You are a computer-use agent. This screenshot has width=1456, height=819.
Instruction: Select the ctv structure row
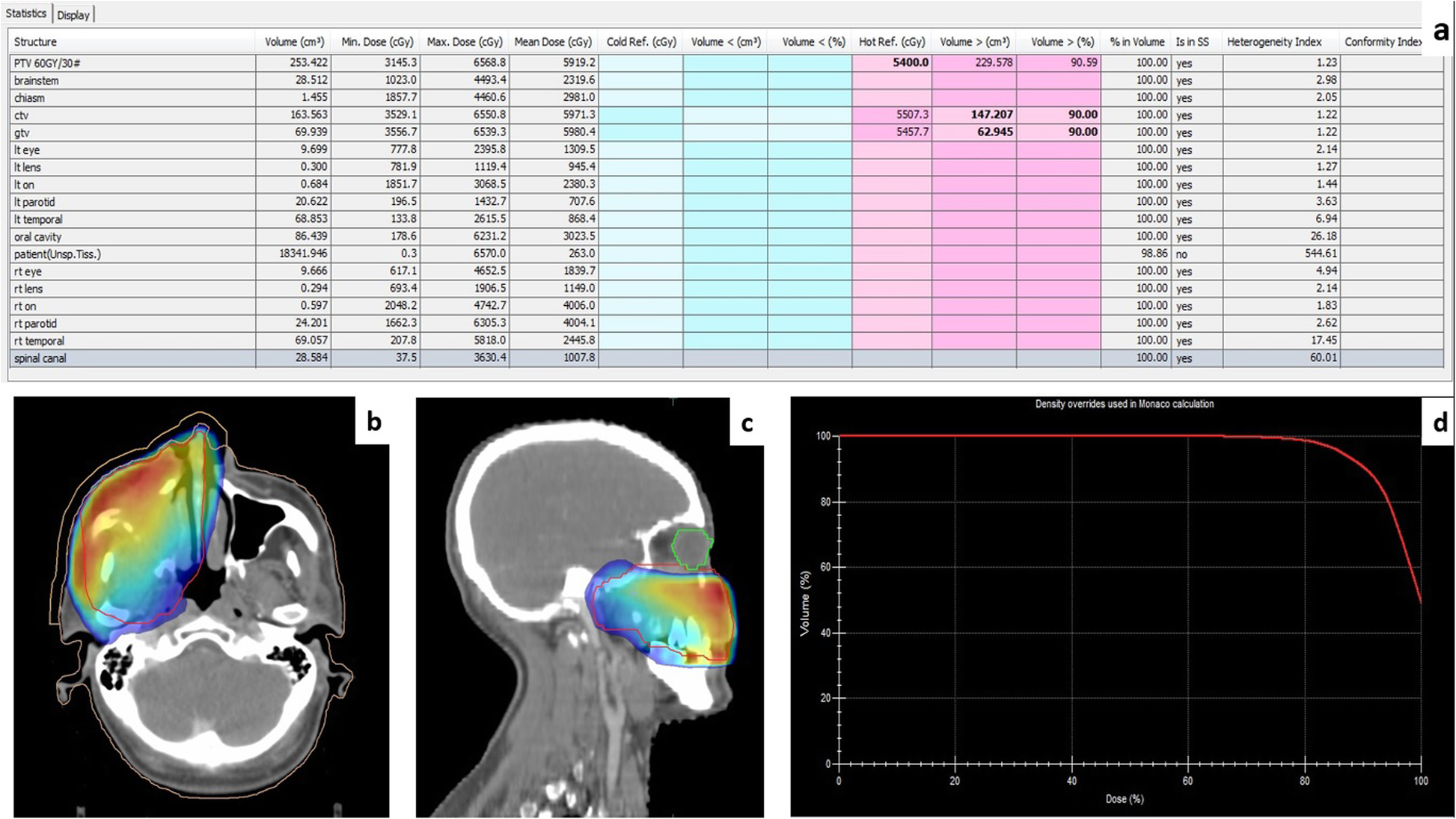pos(727,114)
